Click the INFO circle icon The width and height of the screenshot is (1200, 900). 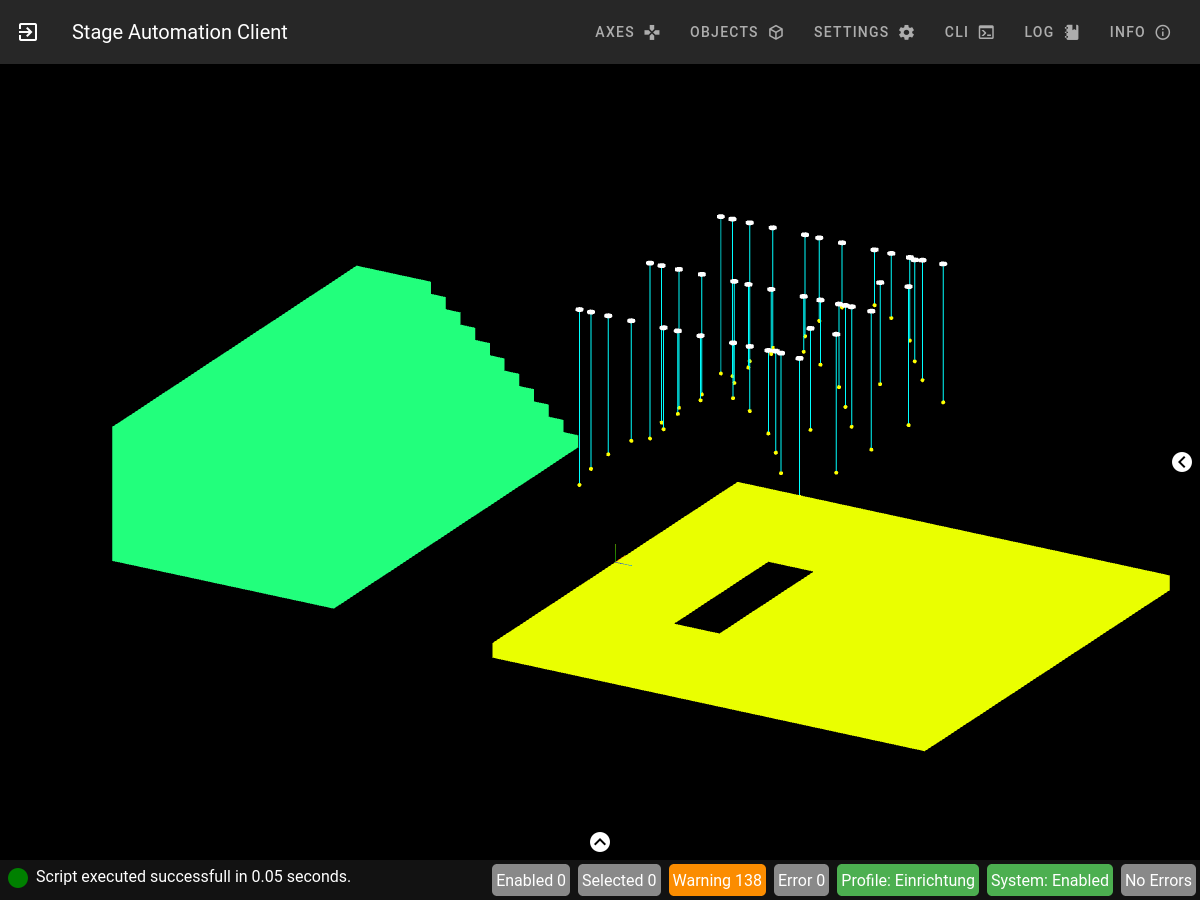click(x=1163, y=31)
